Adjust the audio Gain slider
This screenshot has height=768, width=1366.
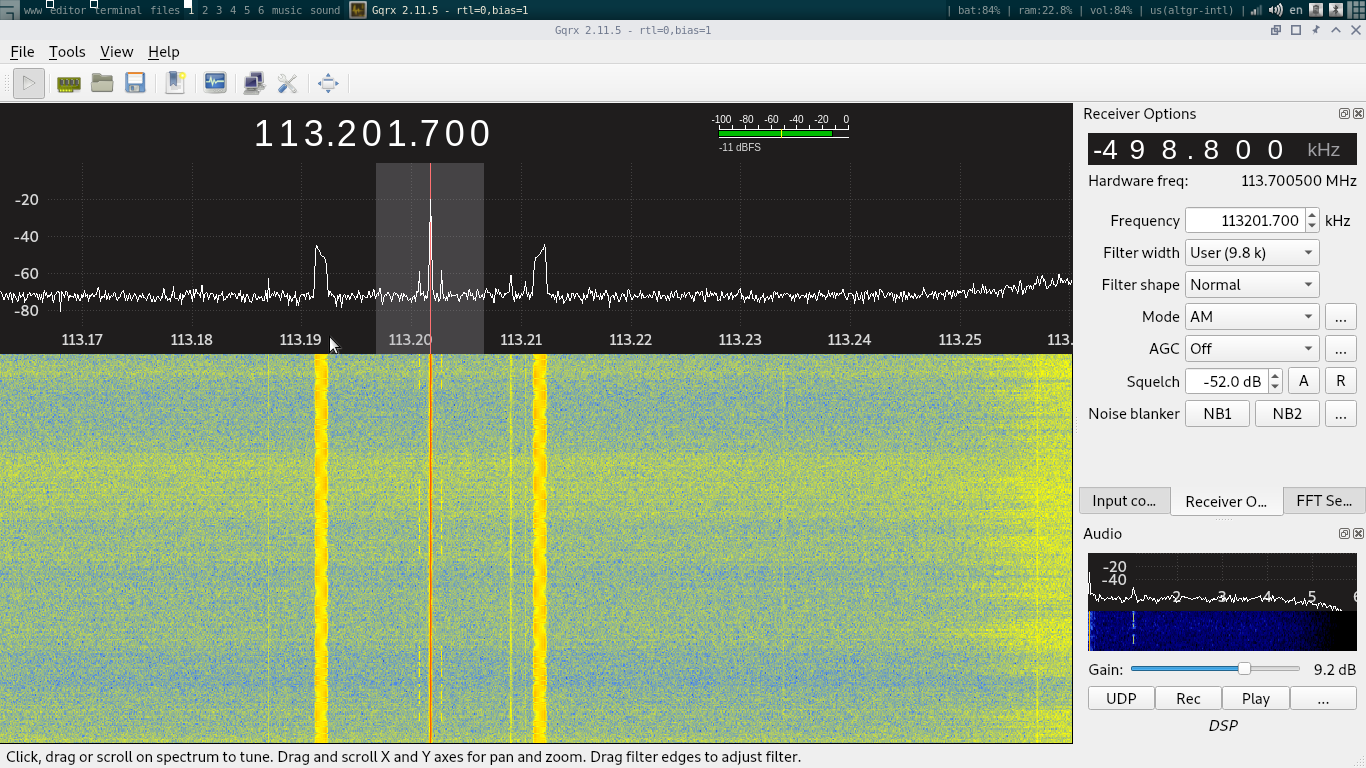click(x=1243, y=668)
